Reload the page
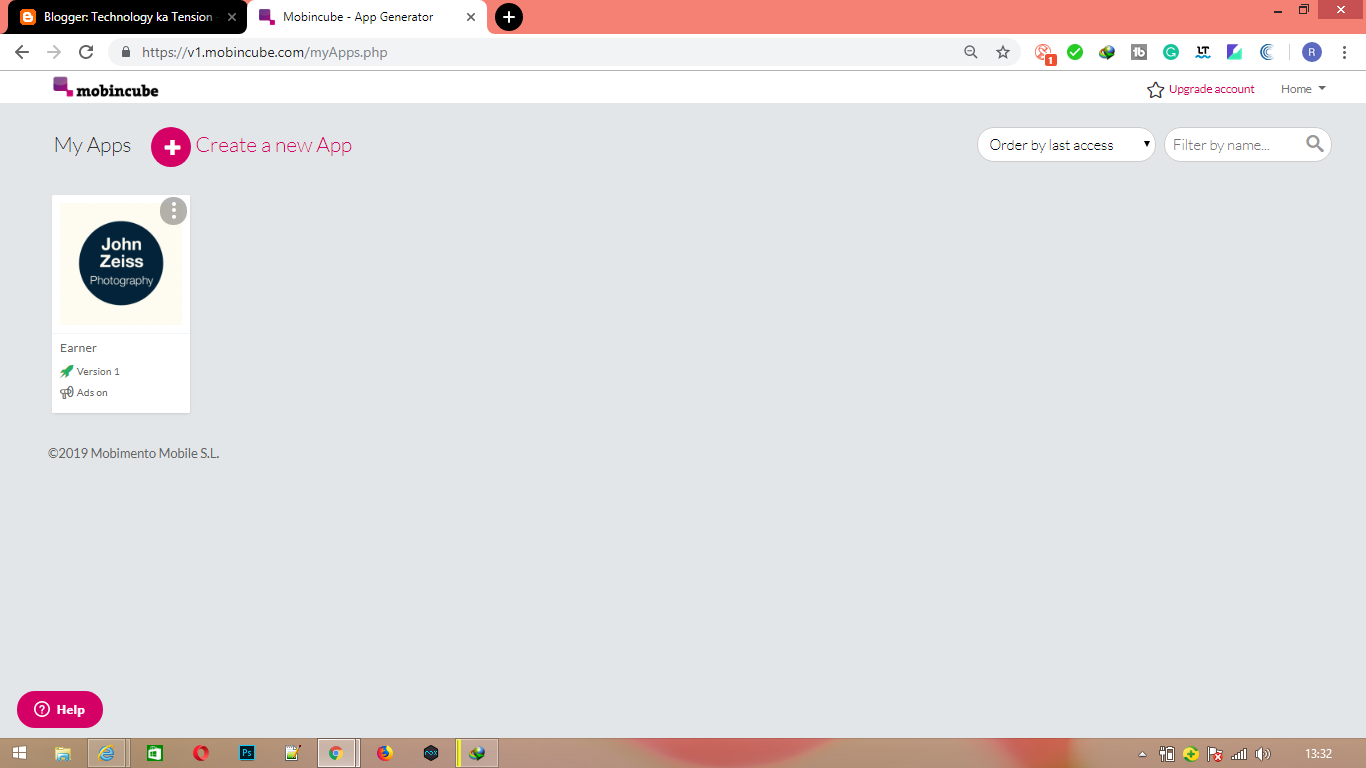Viewport: 1366px width, 768px height. point(86,53)
